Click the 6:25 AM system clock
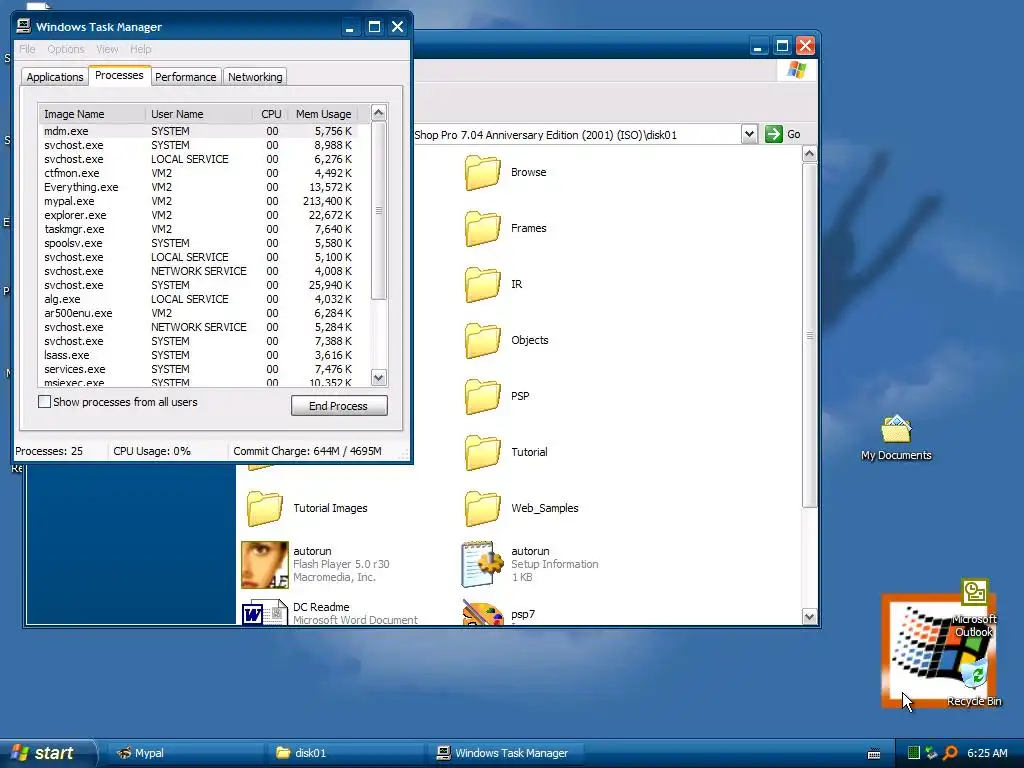Image resolution: width=1024 pixels, height=768 pixels. coord(987,753)
